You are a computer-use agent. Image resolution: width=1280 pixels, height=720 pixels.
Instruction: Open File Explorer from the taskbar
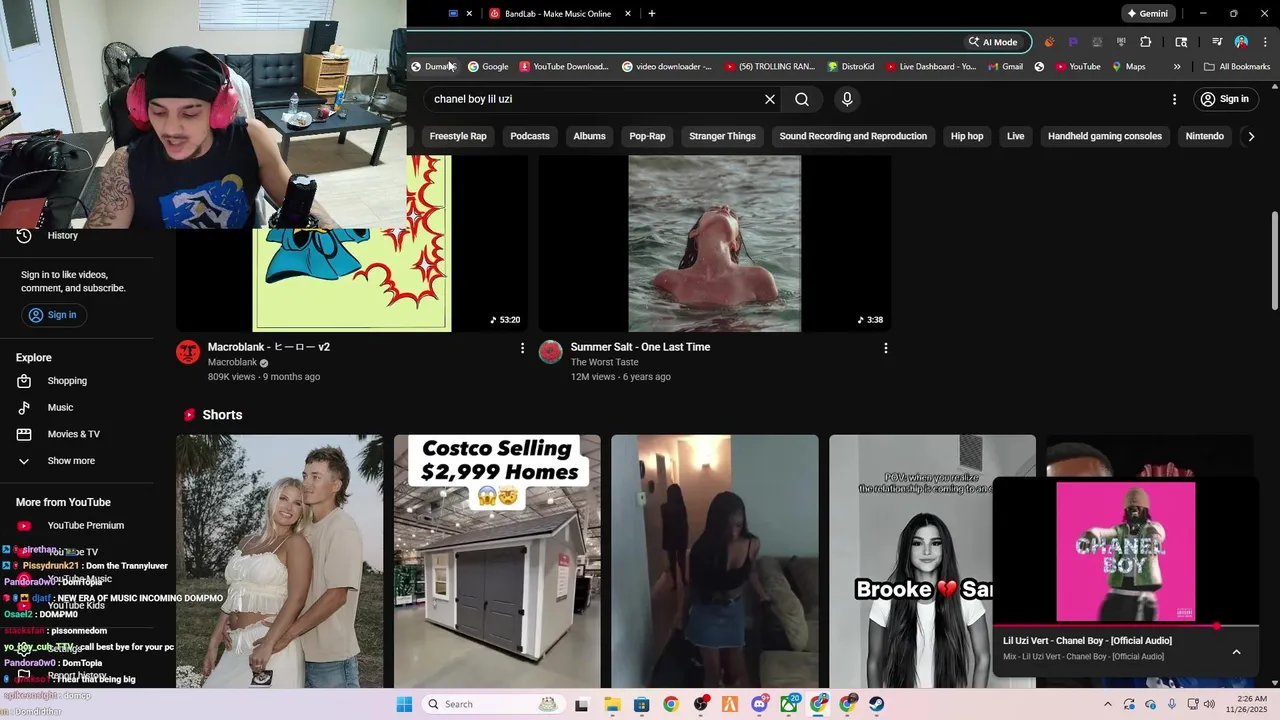tap(611, 704)
